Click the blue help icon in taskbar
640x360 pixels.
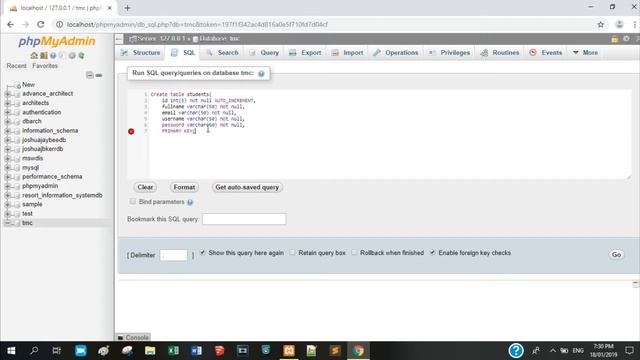[x=516, y=351]
